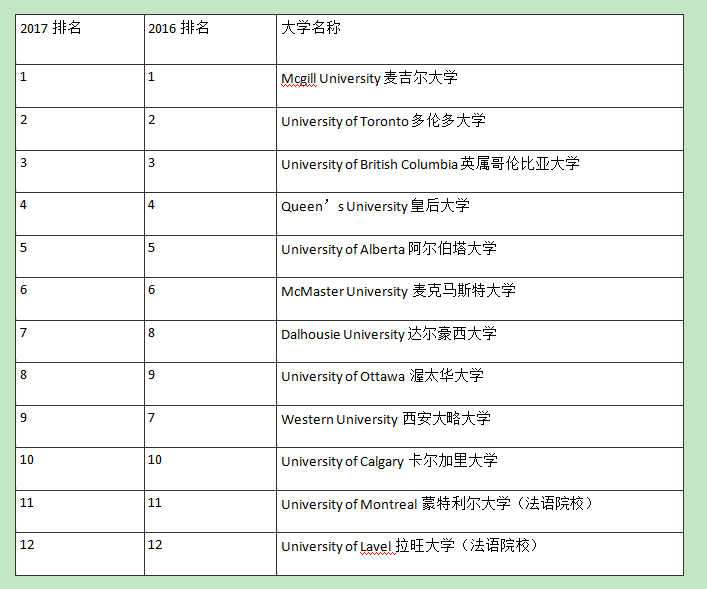Click the University of Toronto 多伦多大学 entry

383,121
